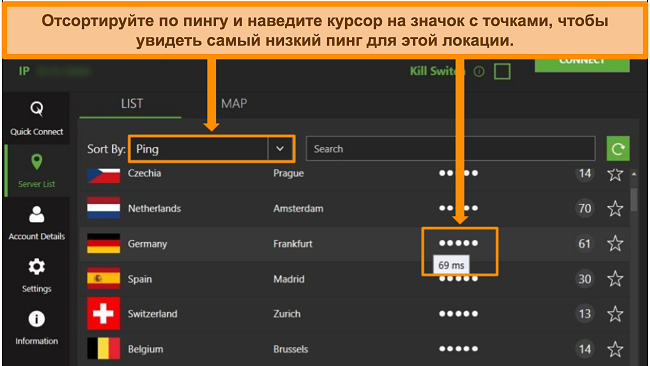Click the Brussels city text

click(291, 349)
